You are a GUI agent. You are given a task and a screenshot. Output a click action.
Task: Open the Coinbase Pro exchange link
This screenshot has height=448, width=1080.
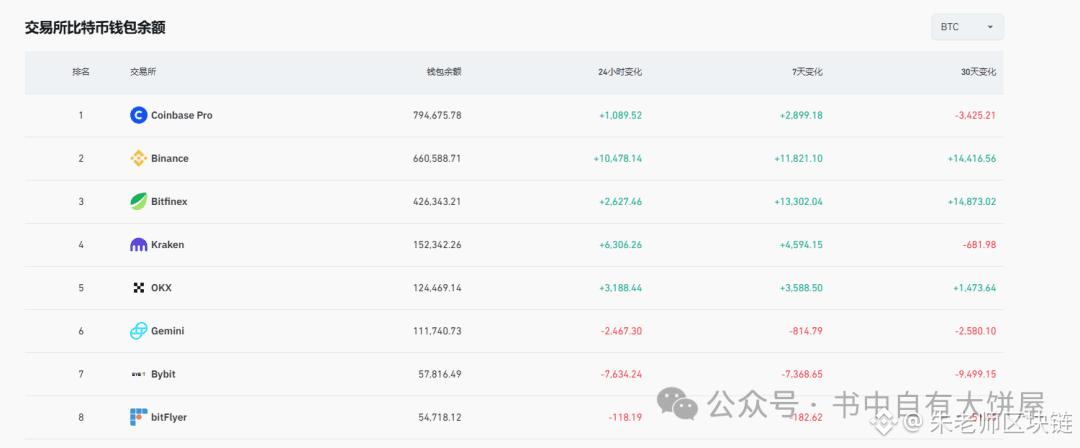pos(181,115)
